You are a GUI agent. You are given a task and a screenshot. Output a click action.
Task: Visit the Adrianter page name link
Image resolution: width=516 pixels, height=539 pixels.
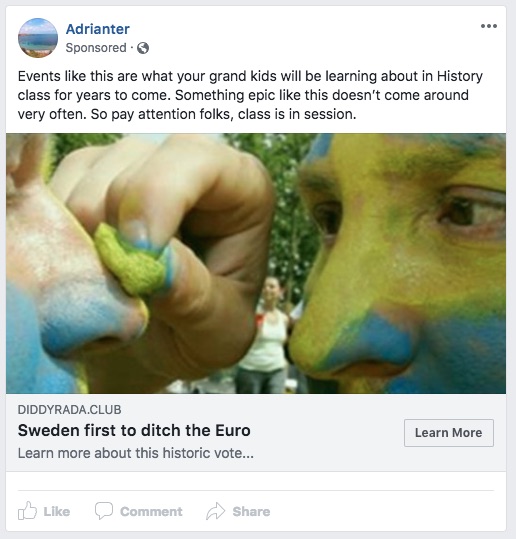click(x=98, y=29)
